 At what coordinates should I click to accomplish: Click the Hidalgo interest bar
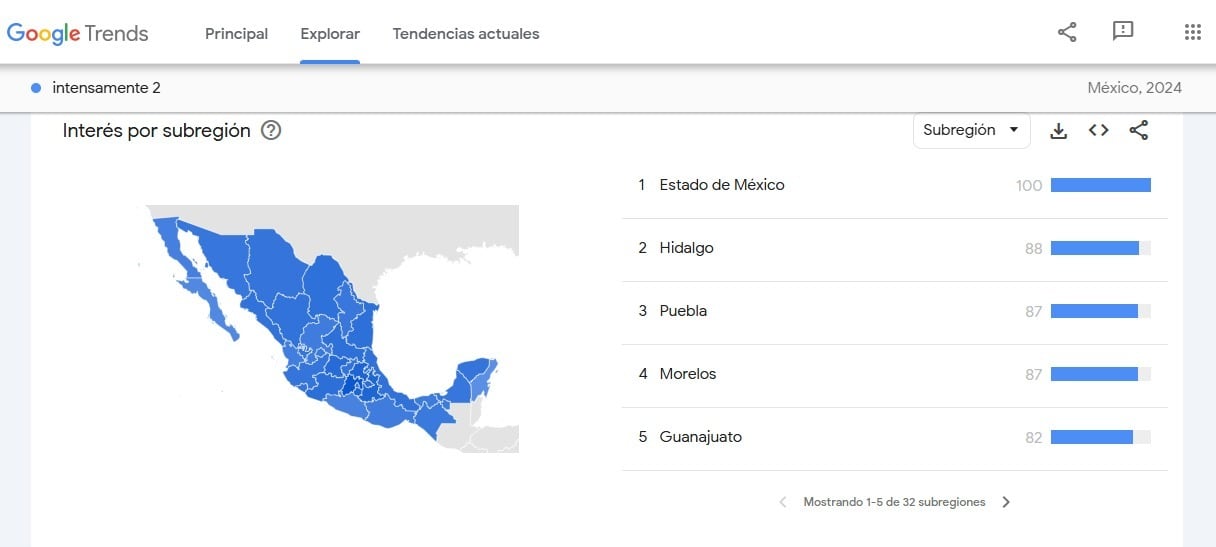[1101, 248]
